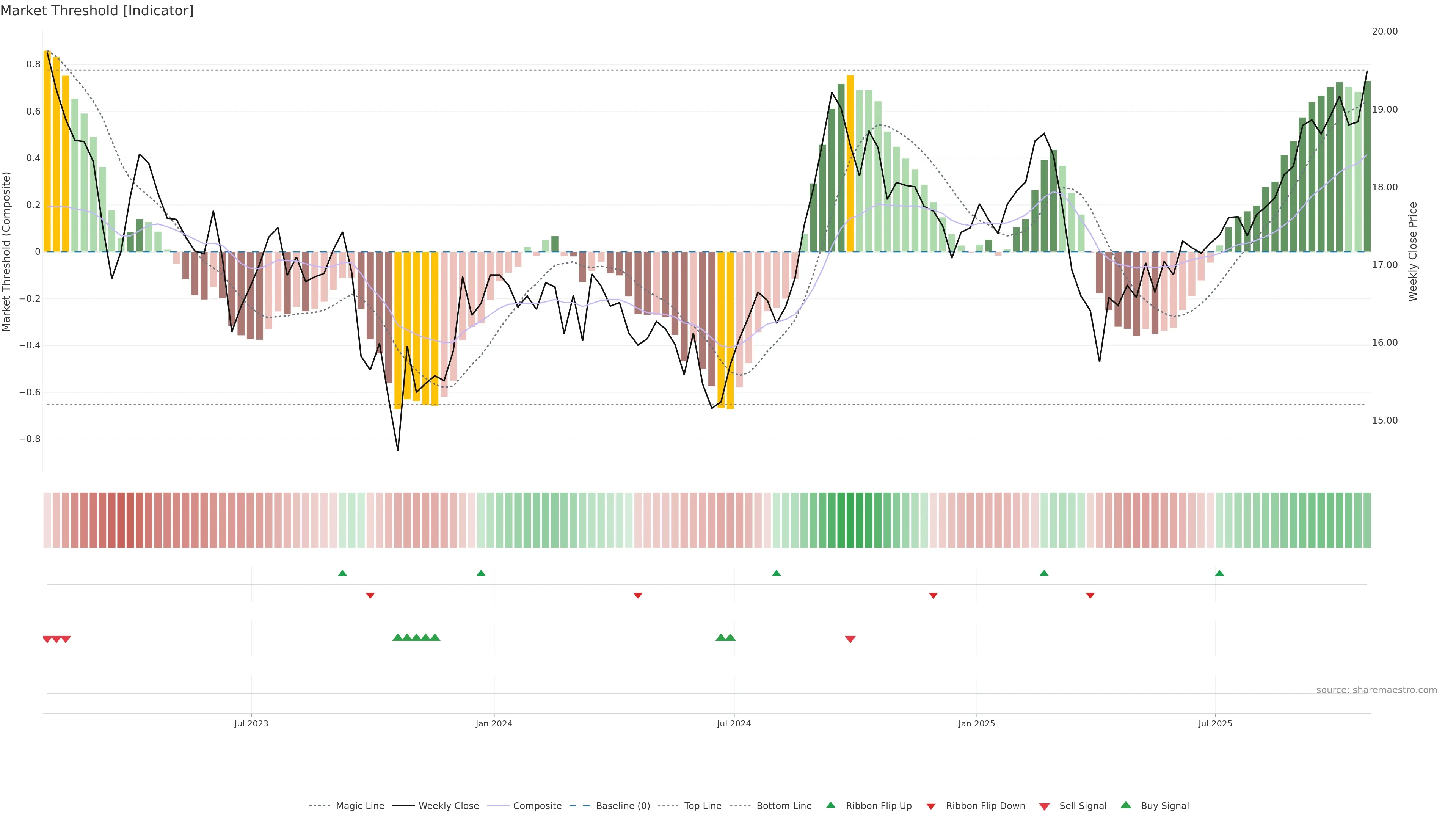Click the Buy Signal legend icon

[x=1126, y=805]
